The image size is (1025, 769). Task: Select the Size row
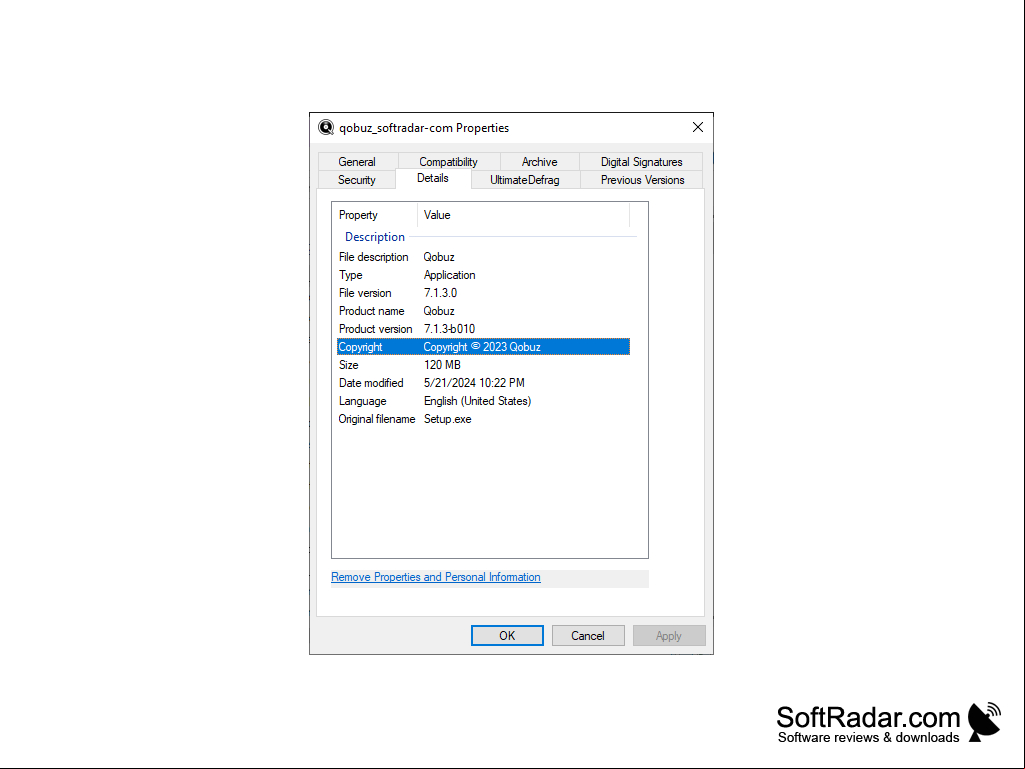click(483, 365)
